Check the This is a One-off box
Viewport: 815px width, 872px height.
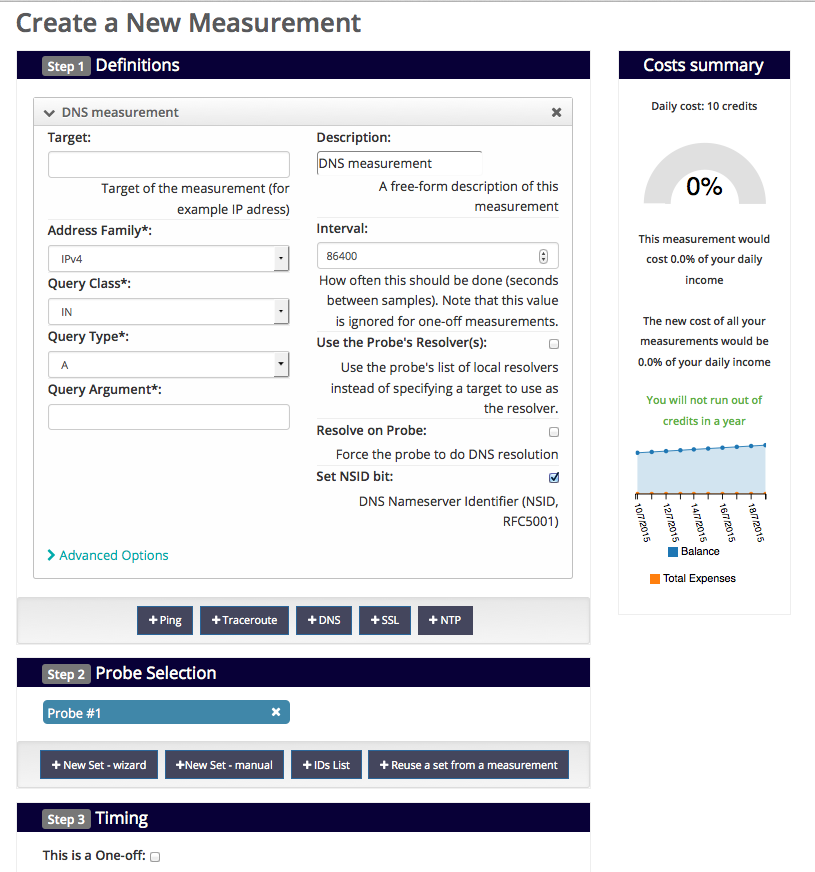(x=155, y=856)
